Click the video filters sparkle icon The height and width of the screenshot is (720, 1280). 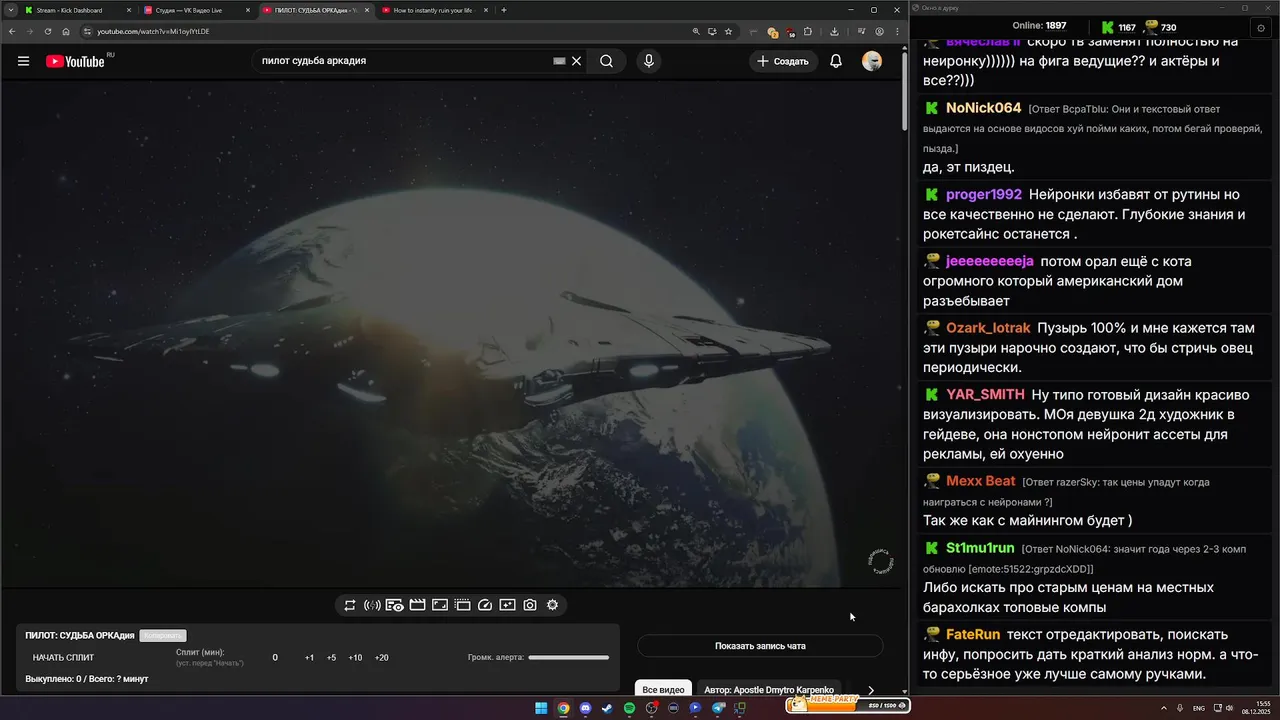click(507, 605)
